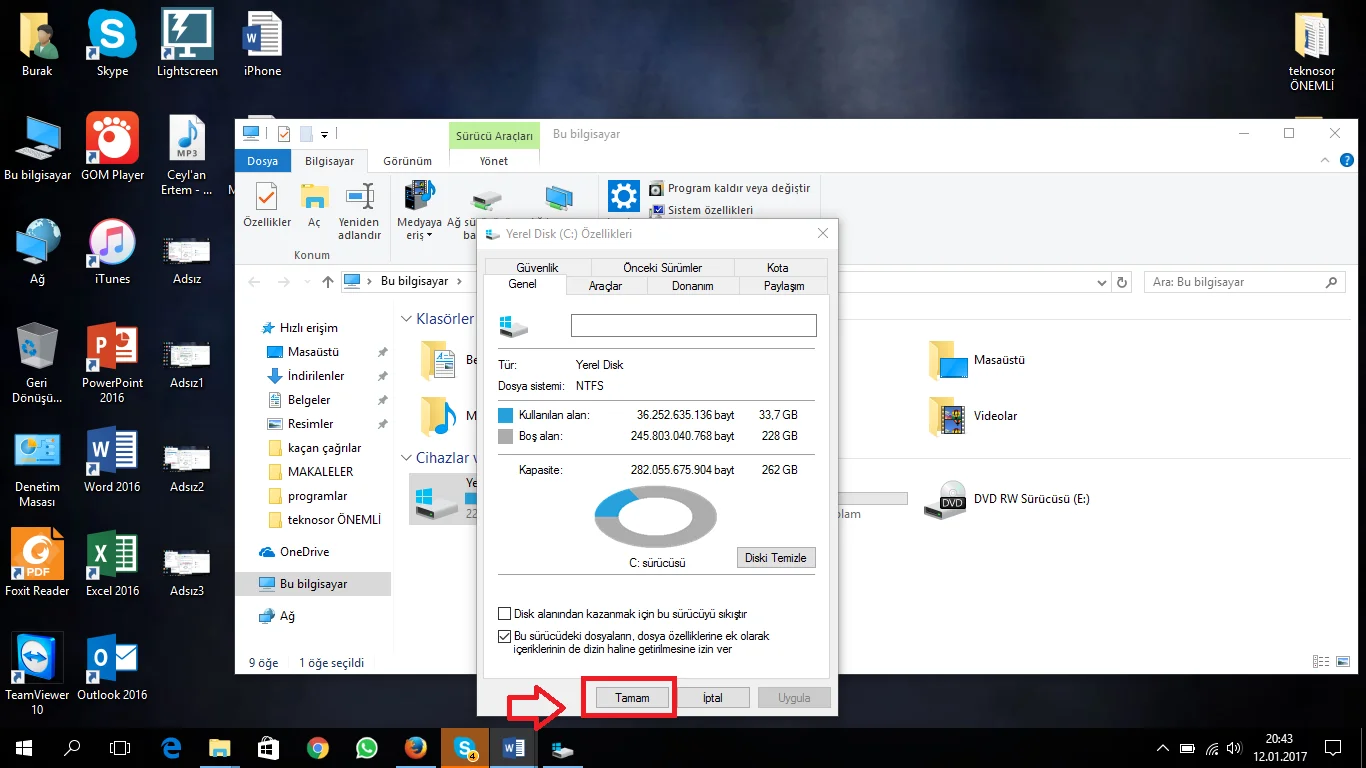Click the drive label text field
The width and height of the screenshot is (1366, 768).
pos(693,326)
